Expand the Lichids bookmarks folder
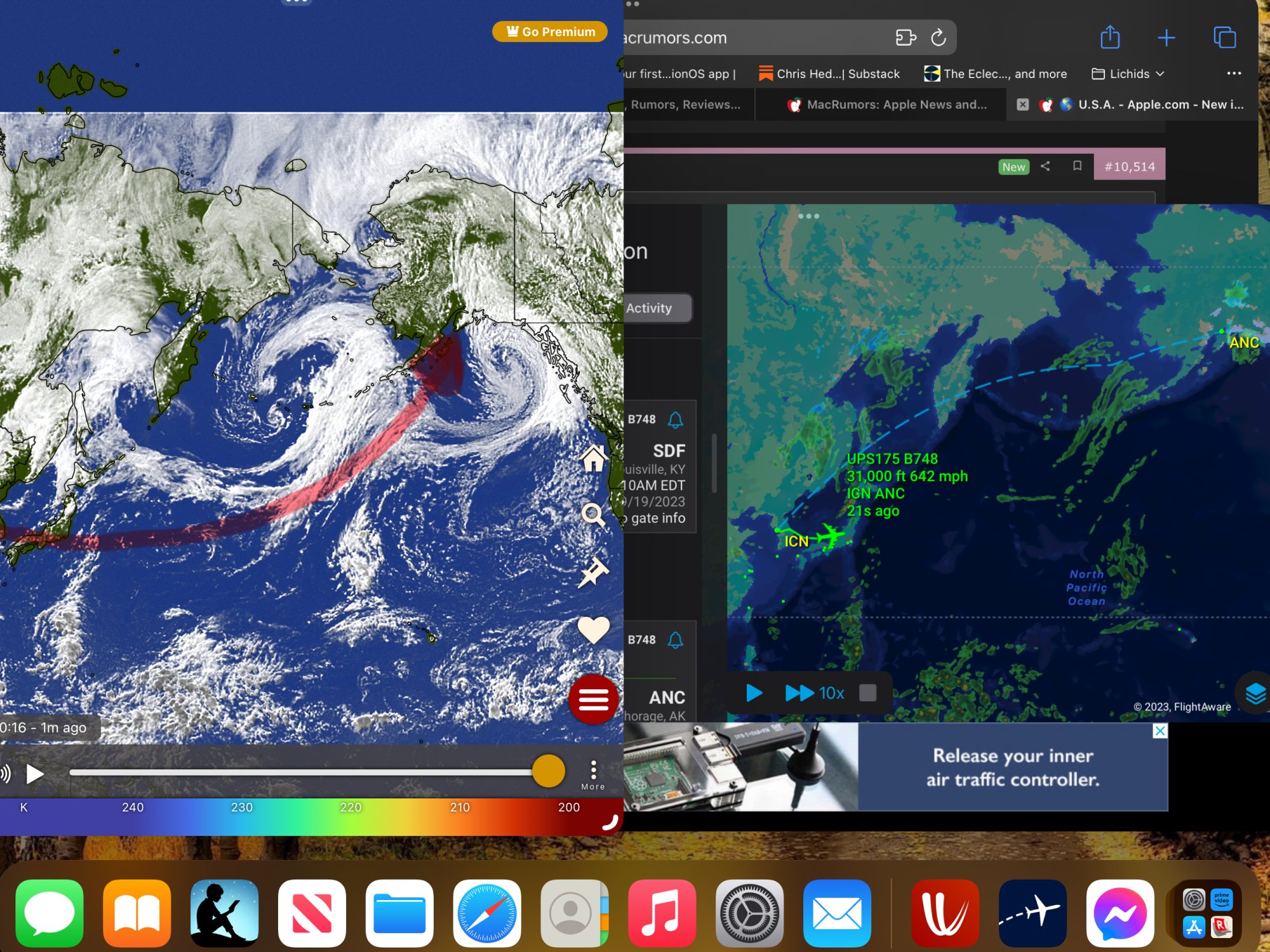 pos(1128,74)
